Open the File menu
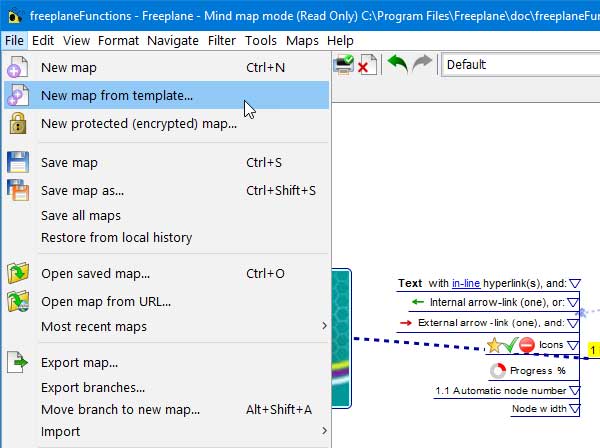This screenshot has width=600, height=448. pos(14,40)
